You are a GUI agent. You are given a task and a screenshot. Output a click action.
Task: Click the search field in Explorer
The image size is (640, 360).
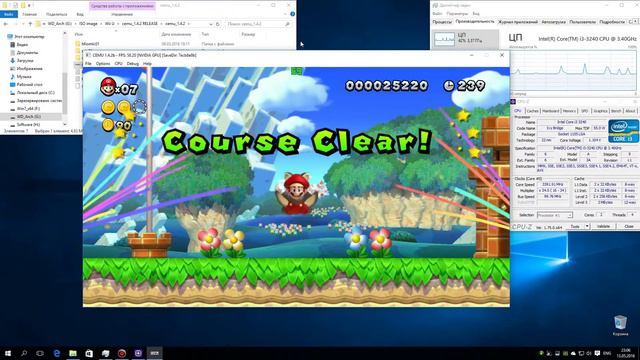click(x=258, y=24)
